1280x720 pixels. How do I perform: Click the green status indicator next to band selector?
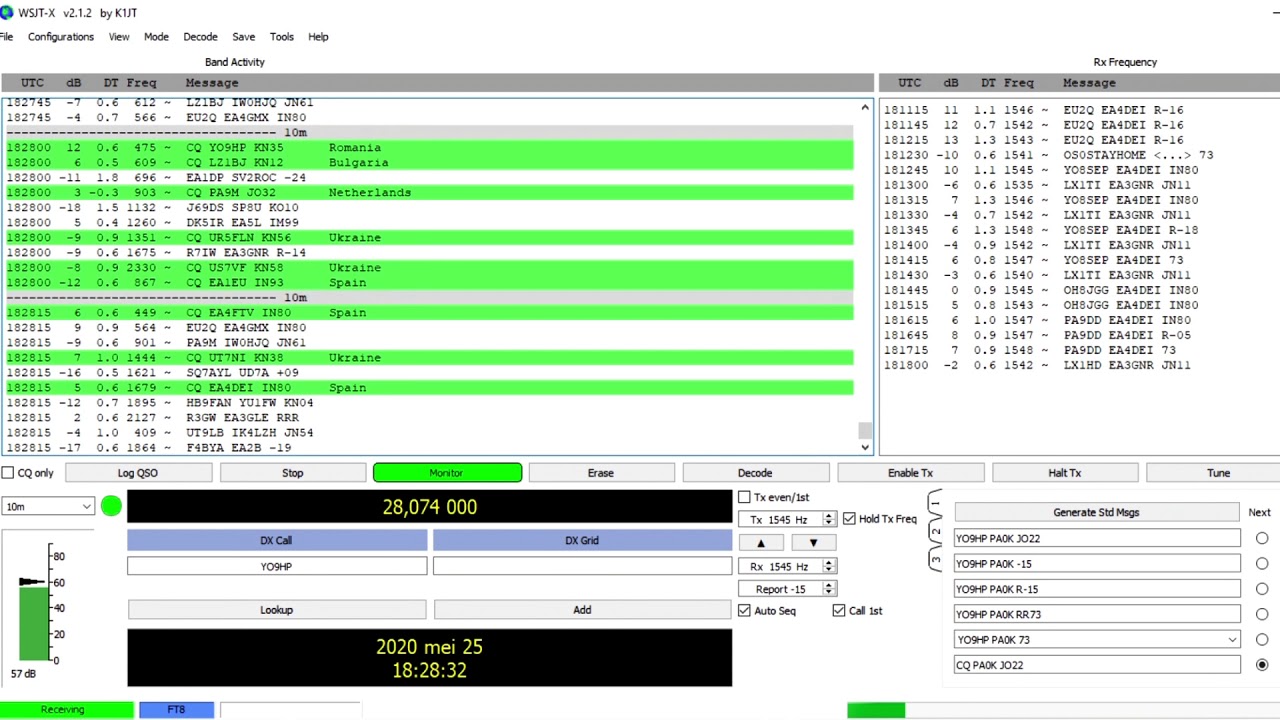(111, 507)
